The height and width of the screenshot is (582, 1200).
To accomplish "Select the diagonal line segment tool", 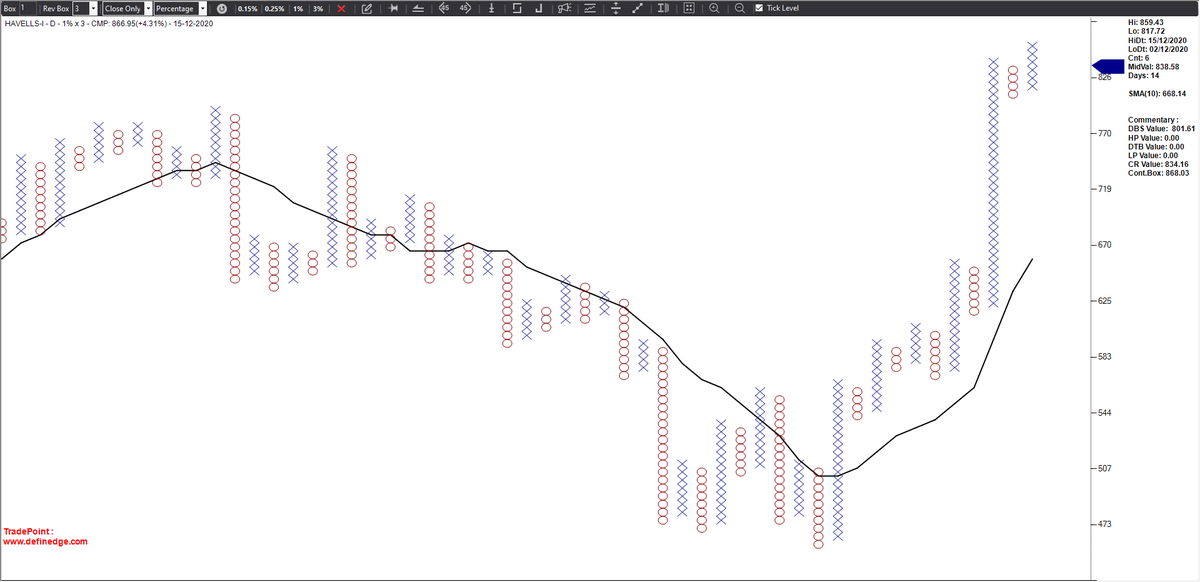I will pos(636,8).
